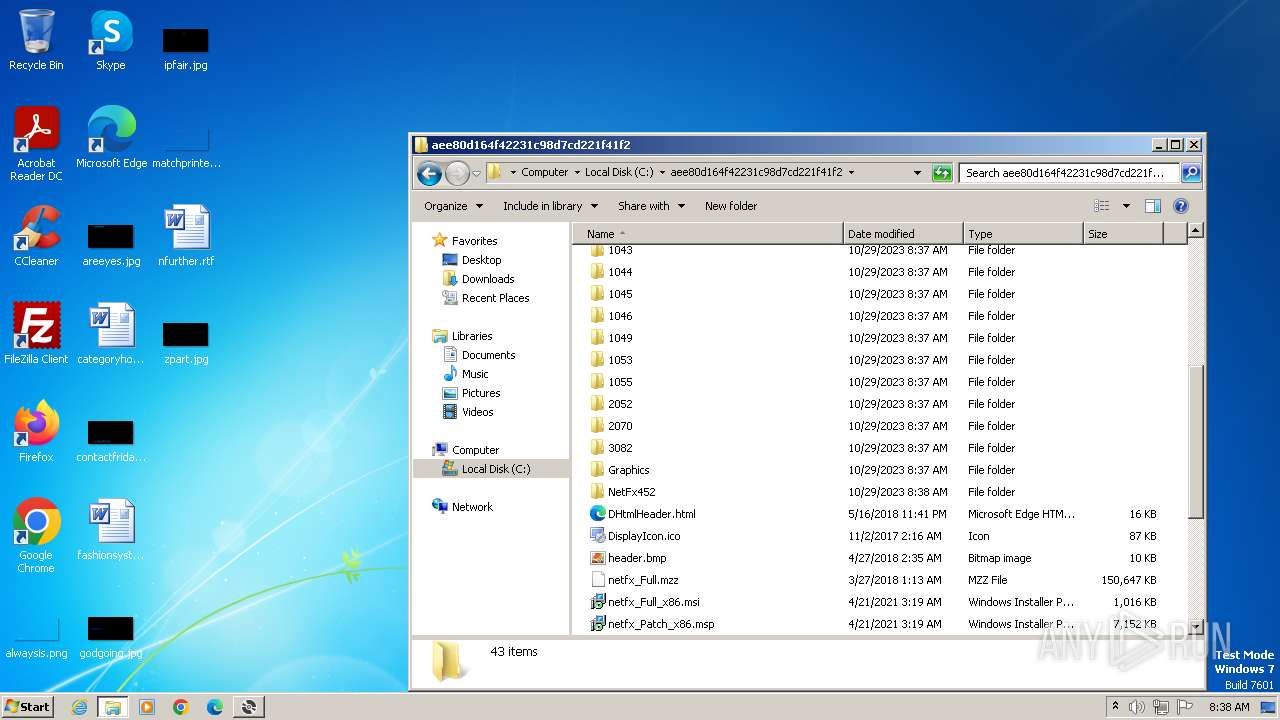This screenshot has width=1280, height=720.
Task: Sort by Date modified column
Action: (903, 234)
